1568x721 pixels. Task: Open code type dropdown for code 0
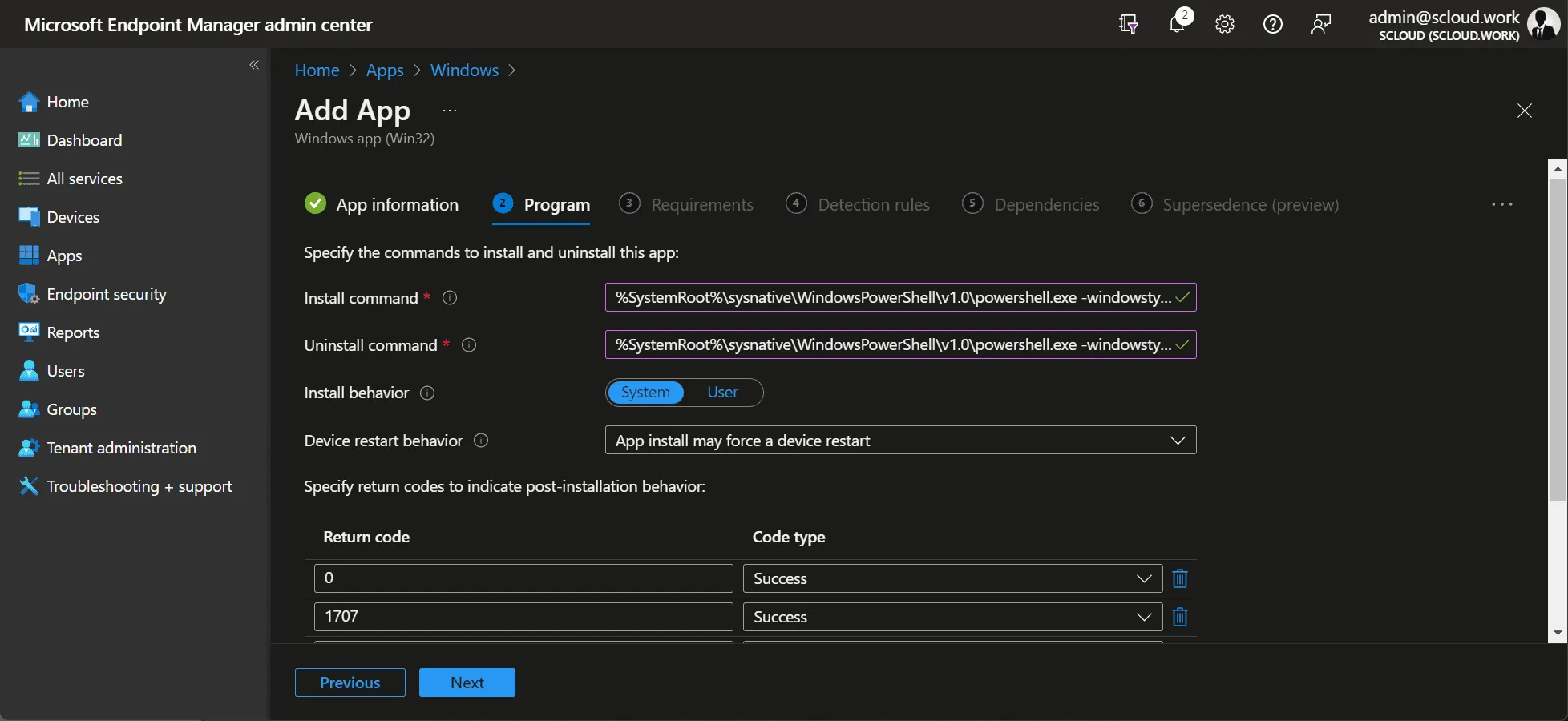tap(952, 578)
